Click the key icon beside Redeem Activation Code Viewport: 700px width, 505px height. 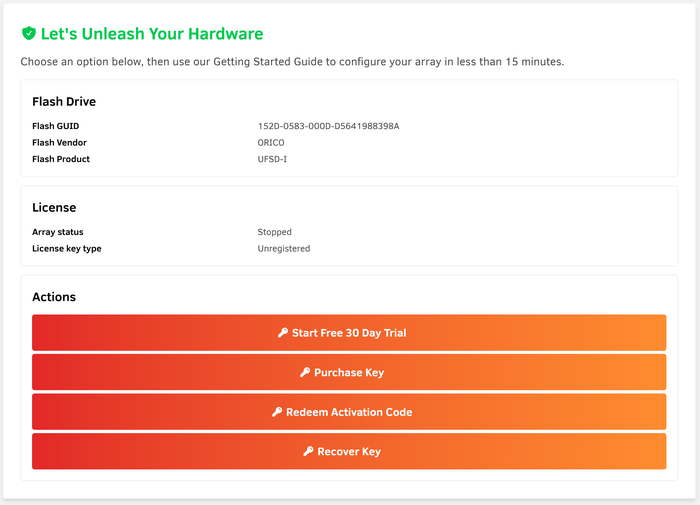click(x=277, y=412)
